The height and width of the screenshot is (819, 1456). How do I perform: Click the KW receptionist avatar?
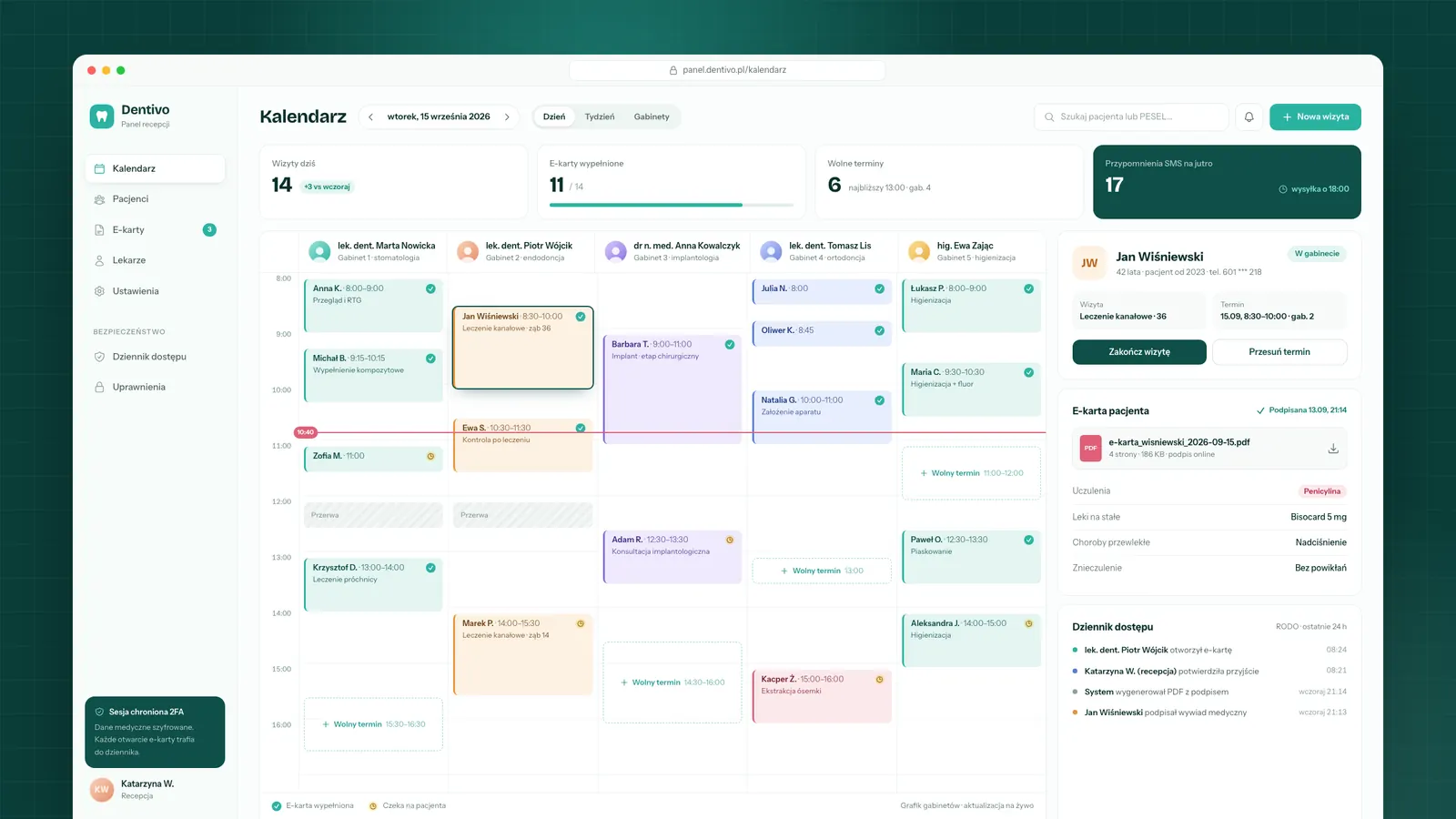point(102,789)
